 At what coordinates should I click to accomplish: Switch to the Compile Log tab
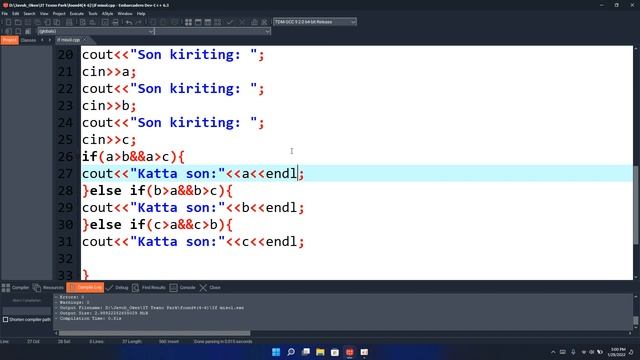(x=85, y=288)
